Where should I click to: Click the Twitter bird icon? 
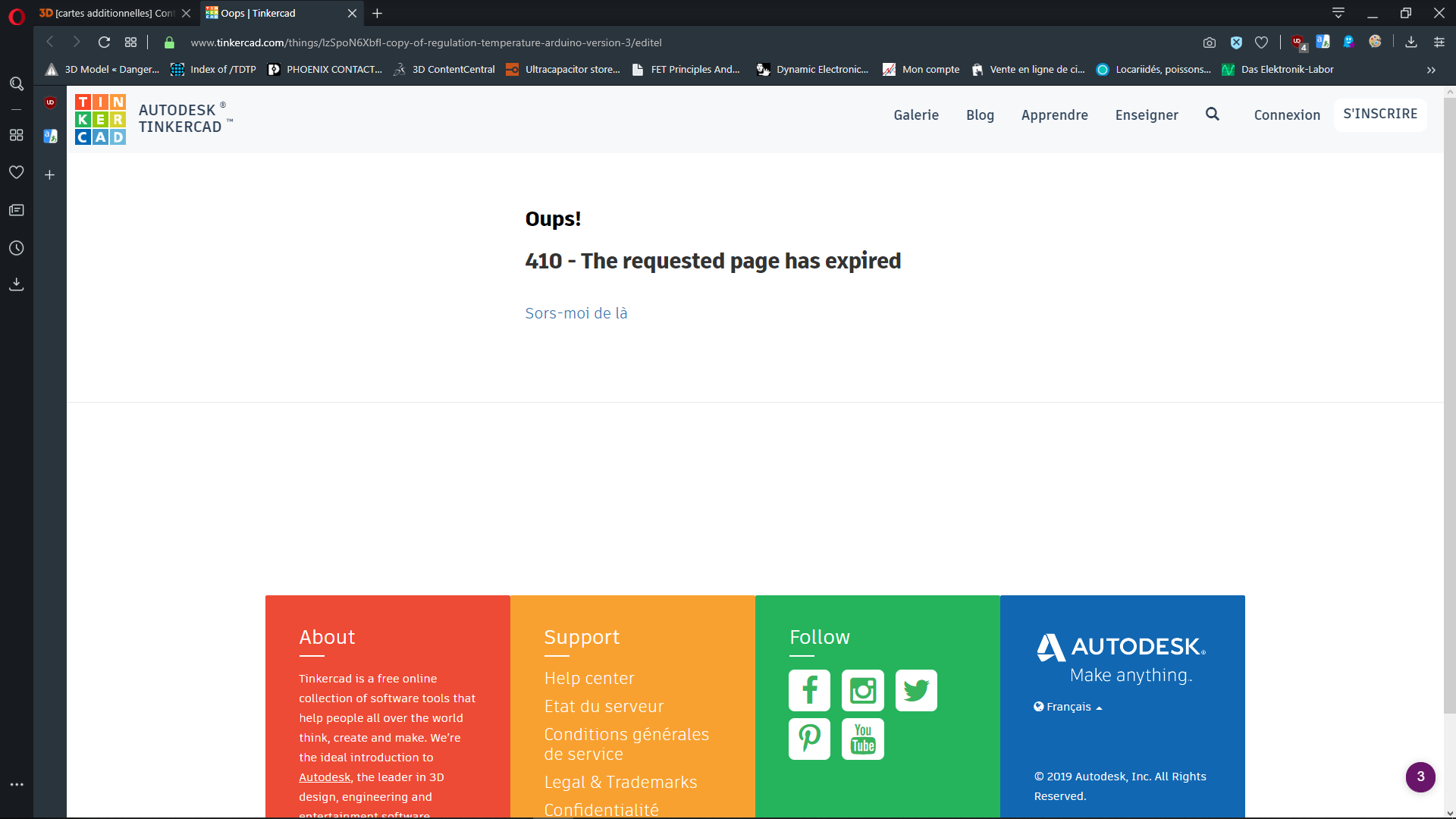(x=916, y=690)
